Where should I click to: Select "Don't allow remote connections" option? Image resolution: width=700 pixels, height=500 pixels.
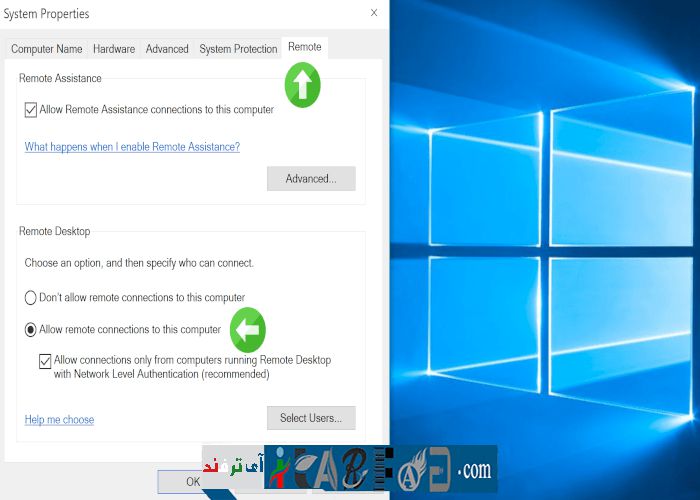(31, 298)
